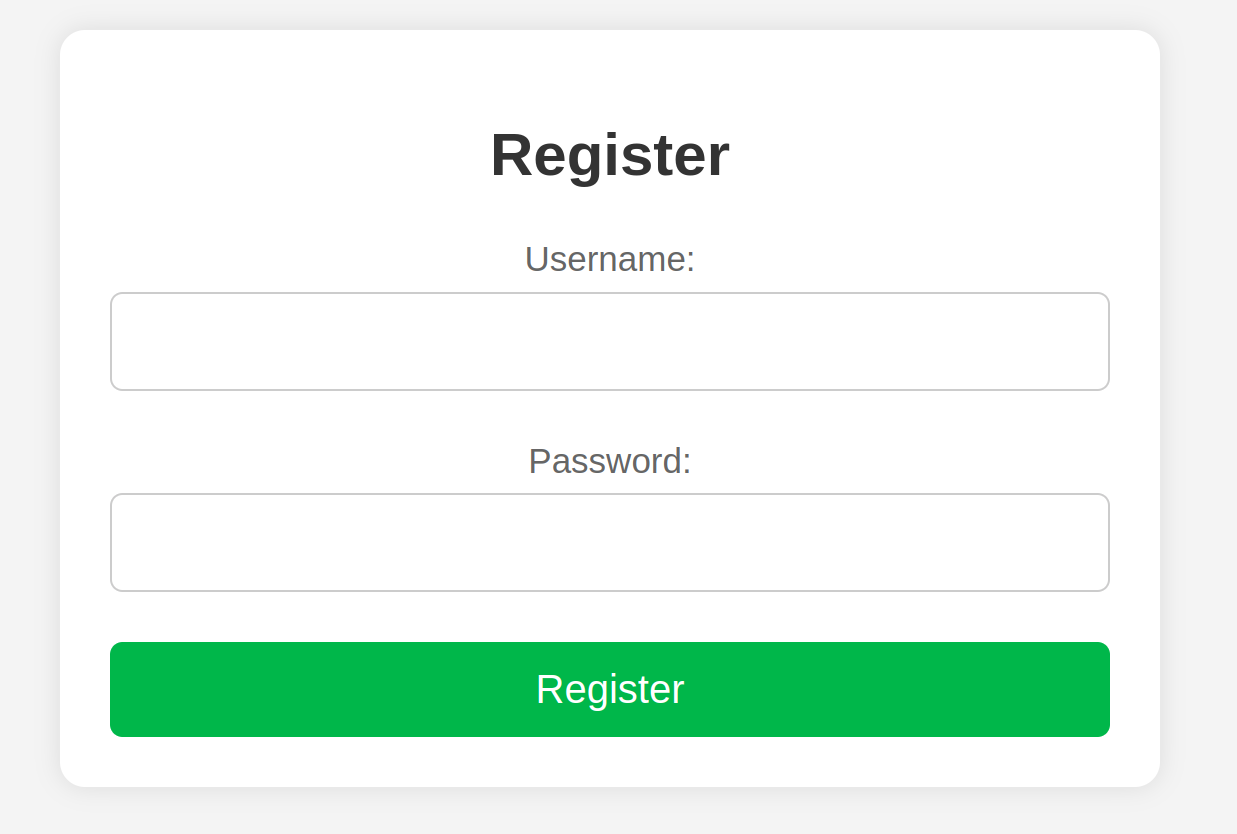Place cursor in the Password box

(x=610, y=542)
